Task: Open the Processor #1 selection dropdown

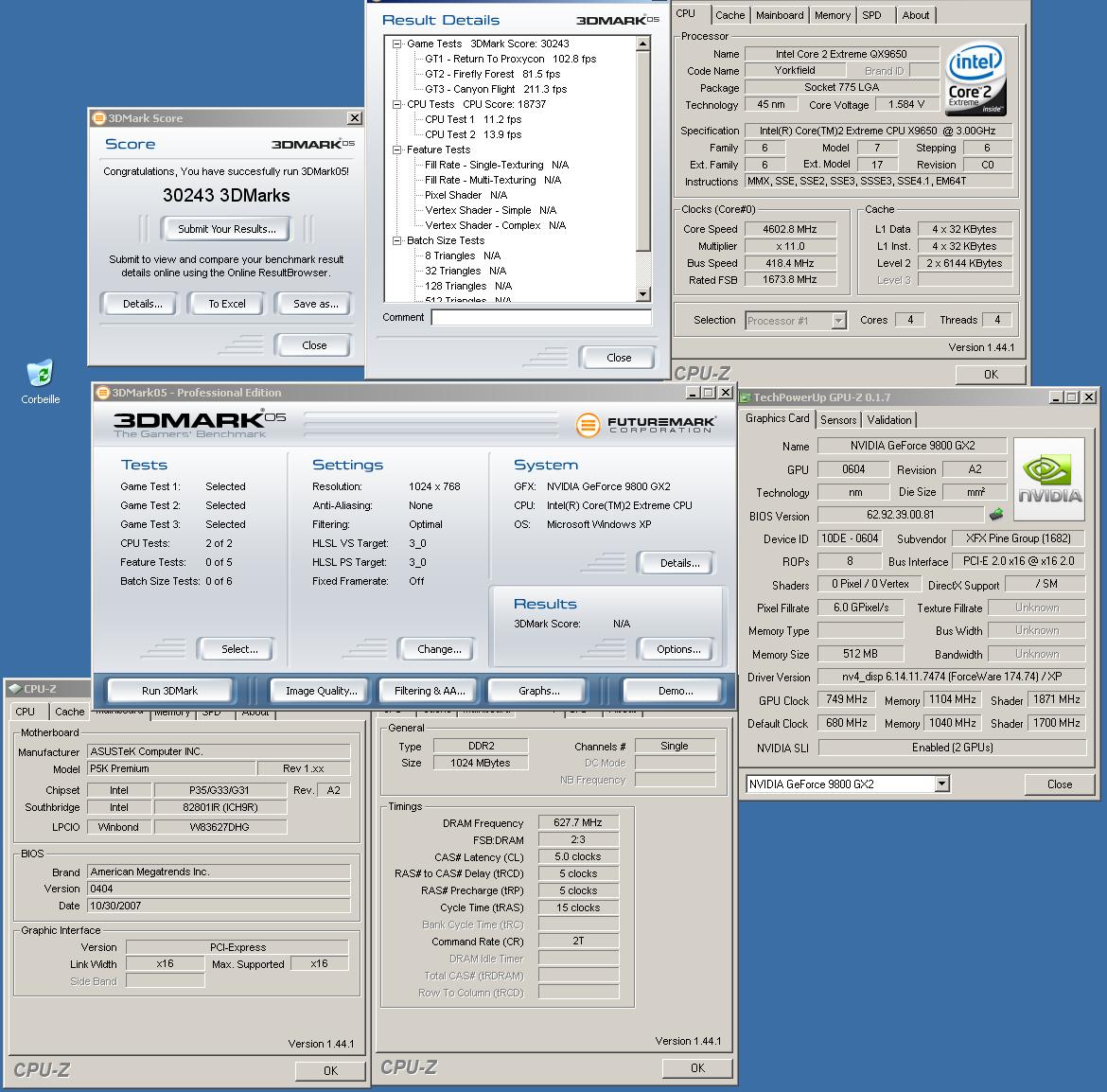Action: pos(838,321)
